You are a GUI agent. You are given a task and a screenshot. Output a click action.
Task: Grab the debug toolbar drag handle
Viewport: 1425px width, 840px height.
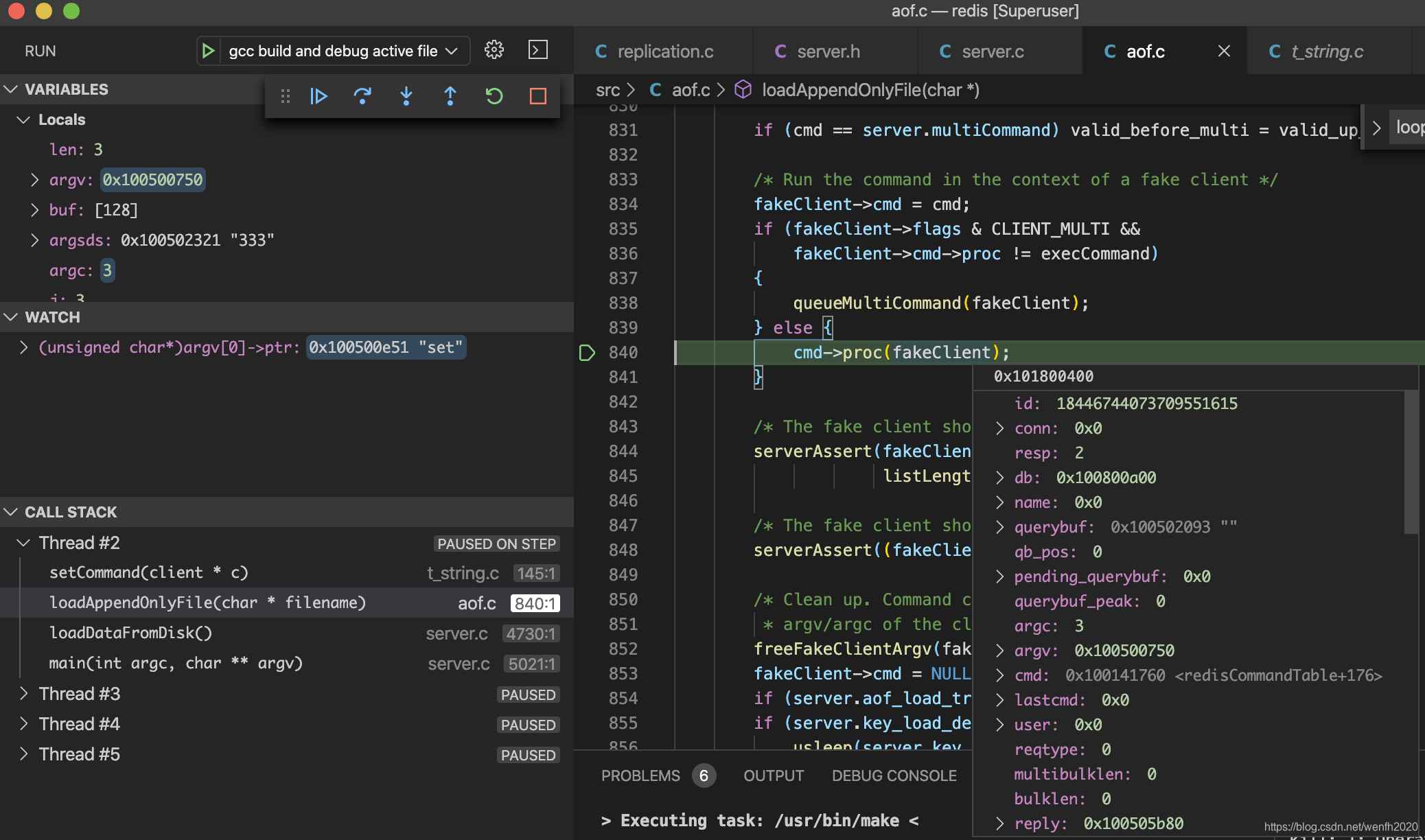285,96
